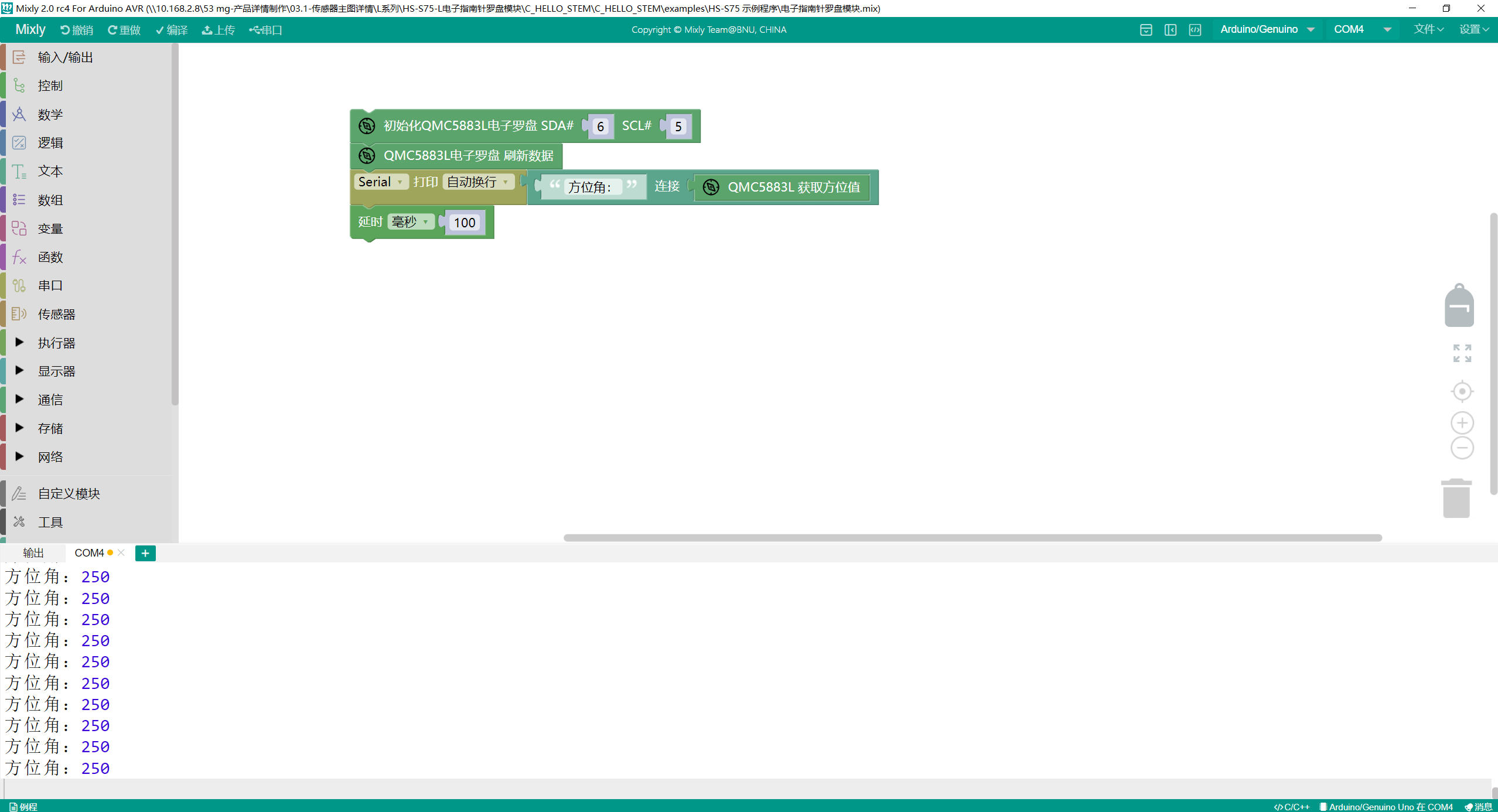Zoom out with minus circle icon

tap(1462, 448)
